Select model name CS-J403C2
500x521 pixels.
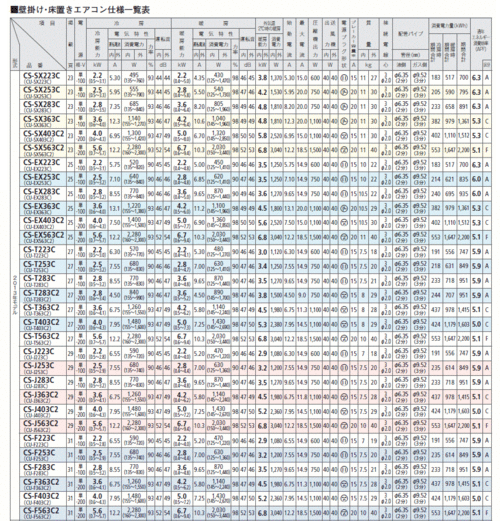coord(41,409)
